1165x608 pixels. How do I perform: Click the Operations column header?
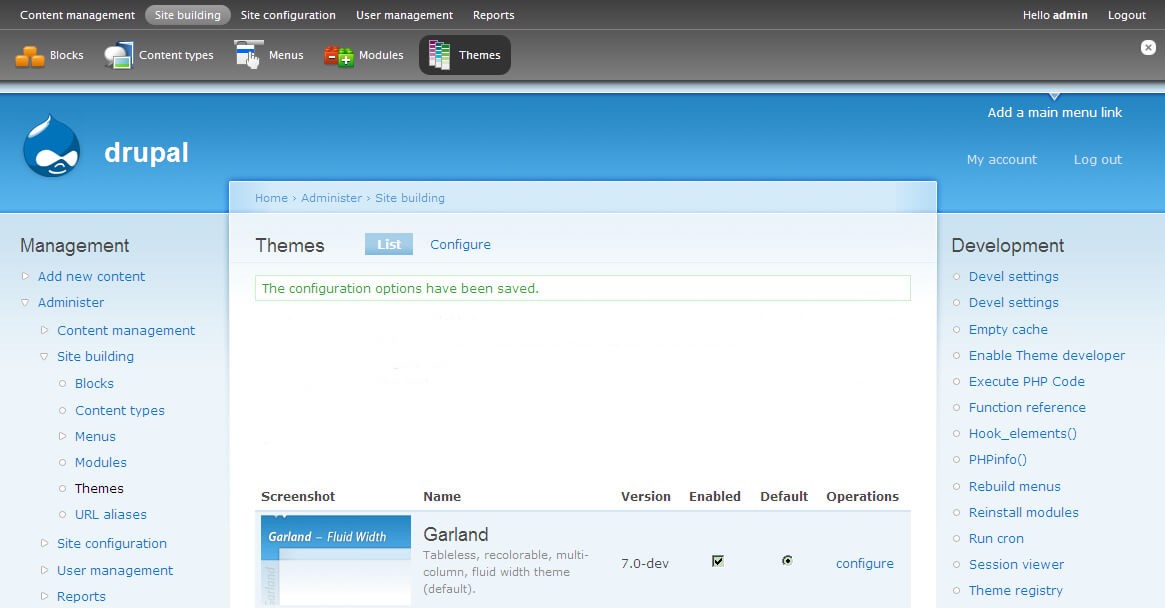click(x=863, y=497)
